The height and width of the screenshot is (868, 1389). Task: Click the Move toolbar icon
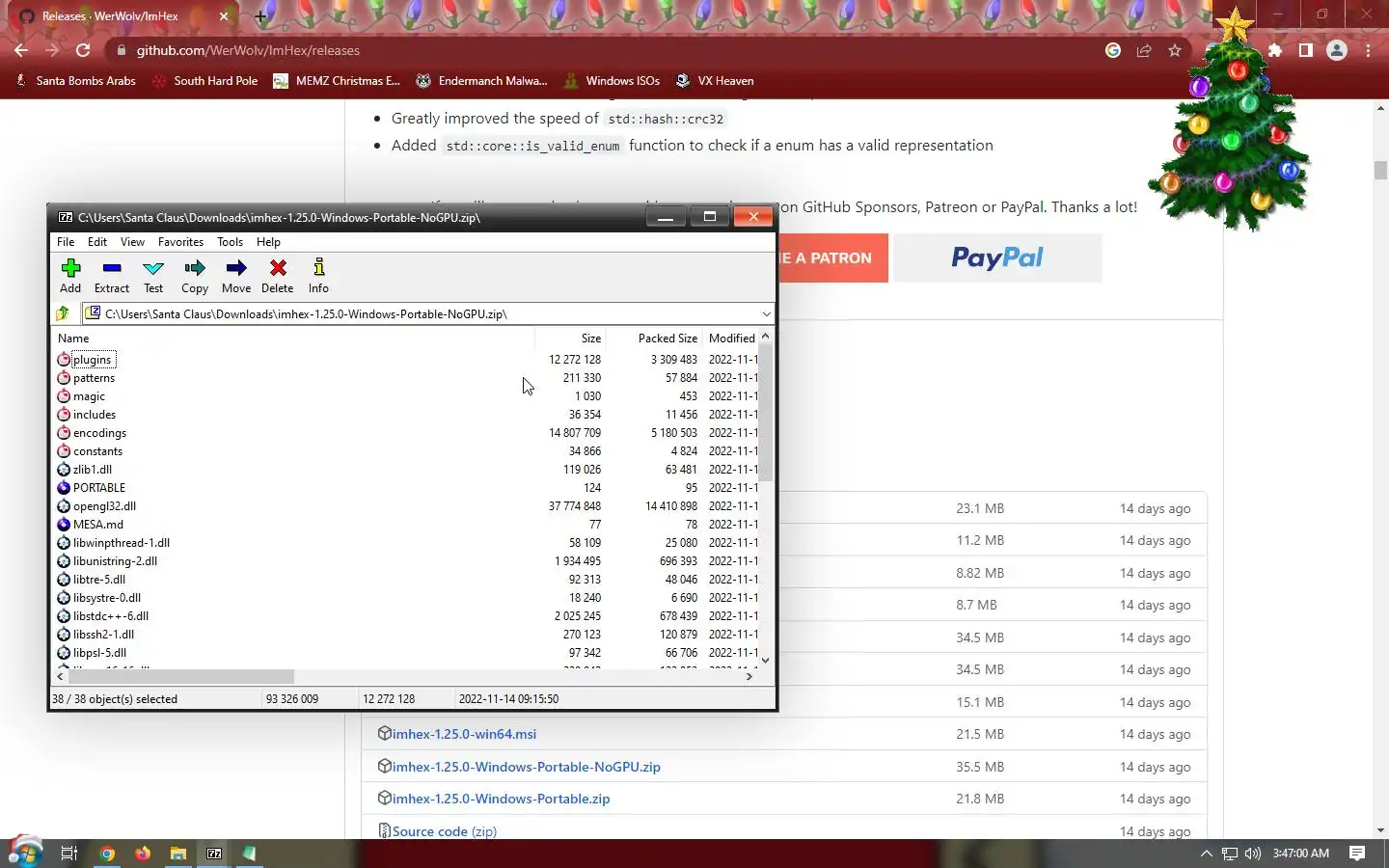point(236,275)
